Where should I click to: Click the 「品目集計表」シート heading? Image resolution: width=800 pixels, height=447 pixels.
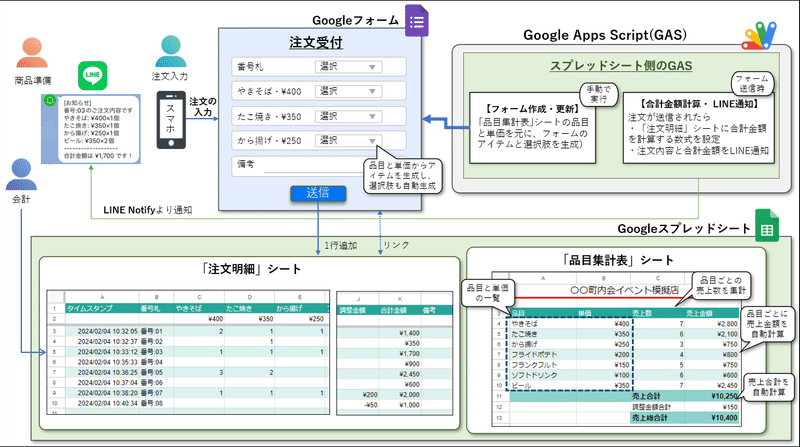click(x=616, y=260)
